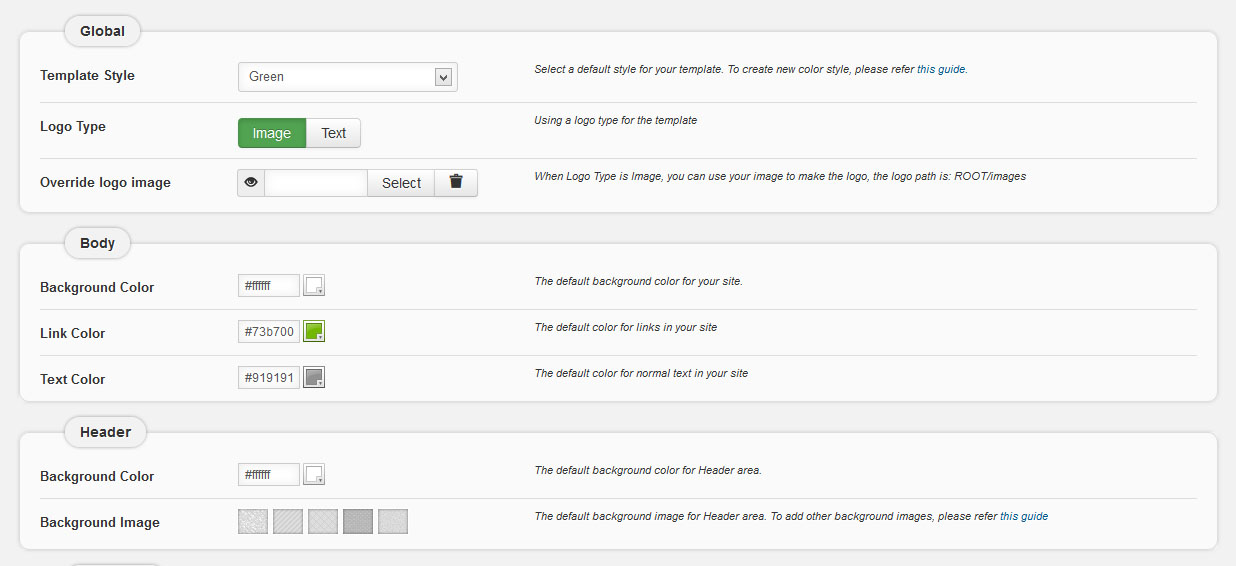The image size is (1236, 566).
Task: Open the Template Style dropdown
Action: [347, 77]
